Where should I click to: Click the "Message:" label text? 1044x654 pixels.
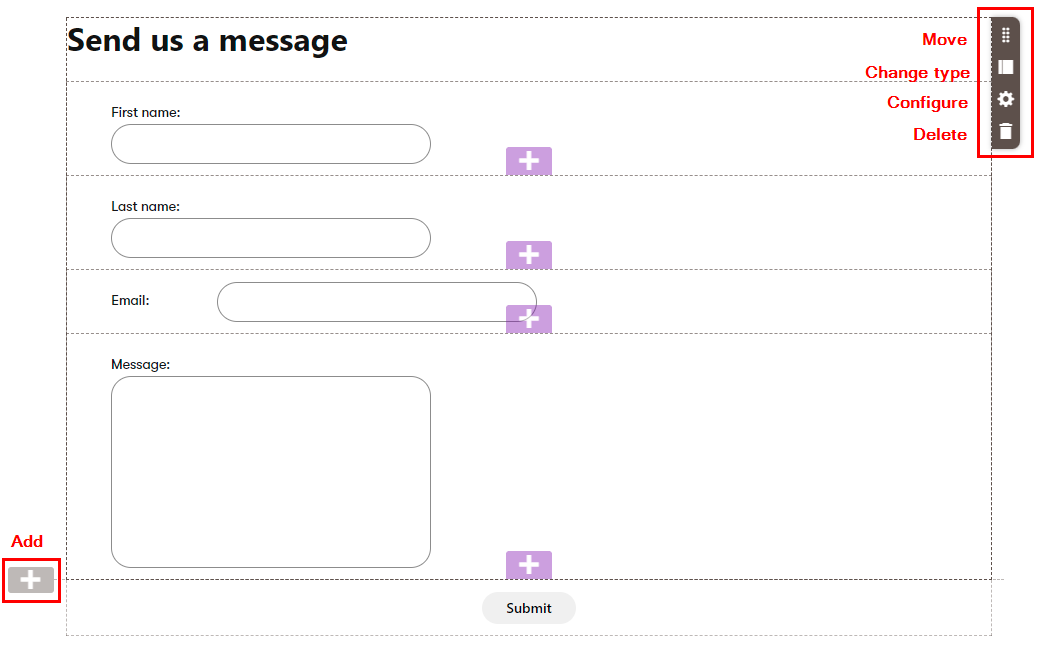click(140, 364)
